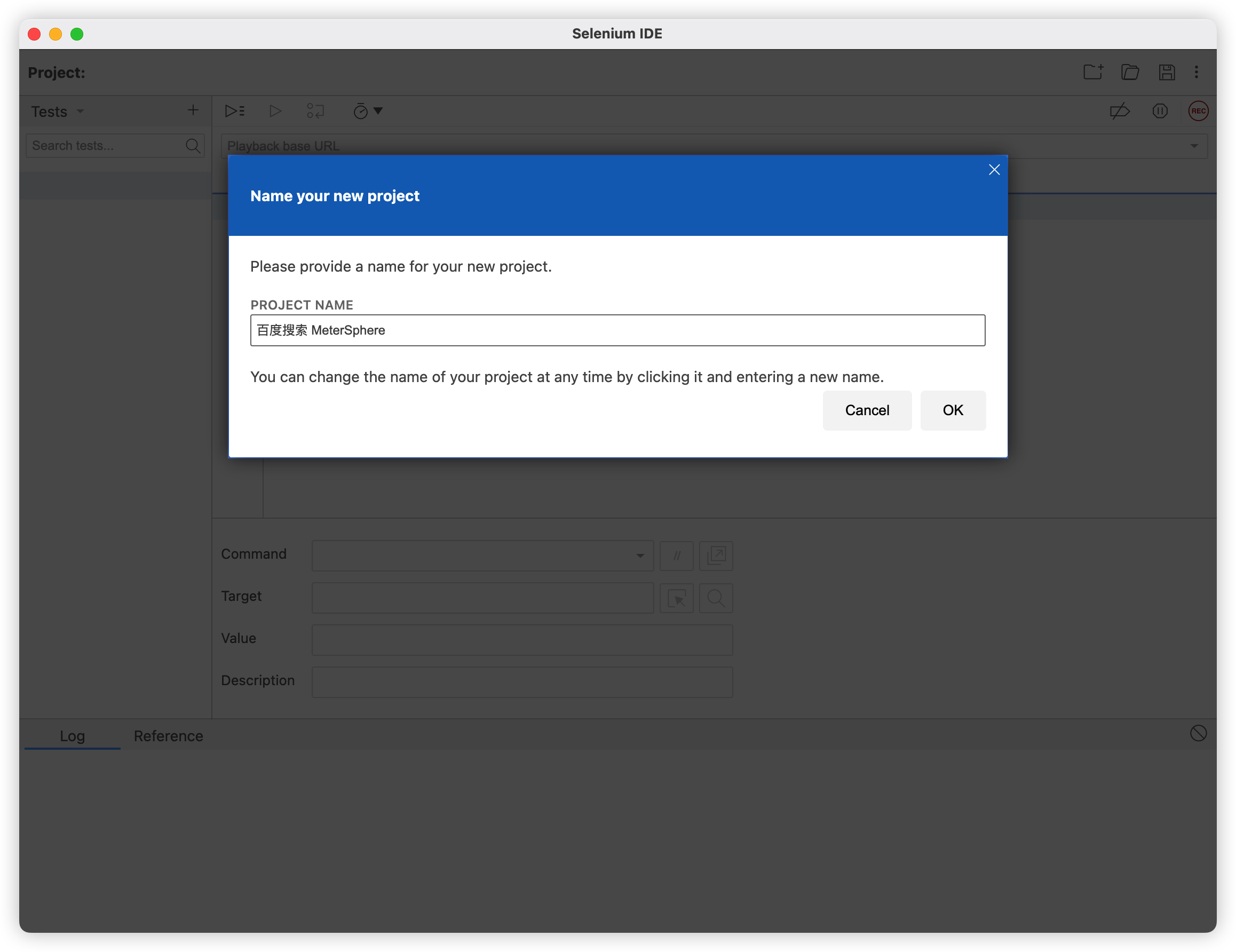This screenshot has height=952, width=1236.
Task: Switch to the Log tab
Action: coord(73,736)
